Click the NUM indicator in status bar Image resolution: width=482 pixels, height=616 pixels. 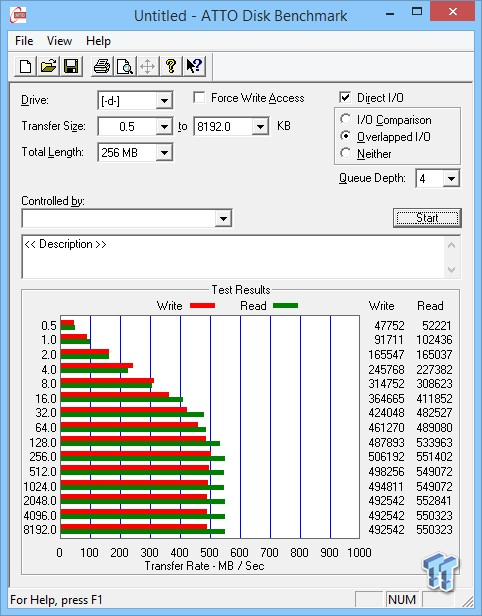401,600
